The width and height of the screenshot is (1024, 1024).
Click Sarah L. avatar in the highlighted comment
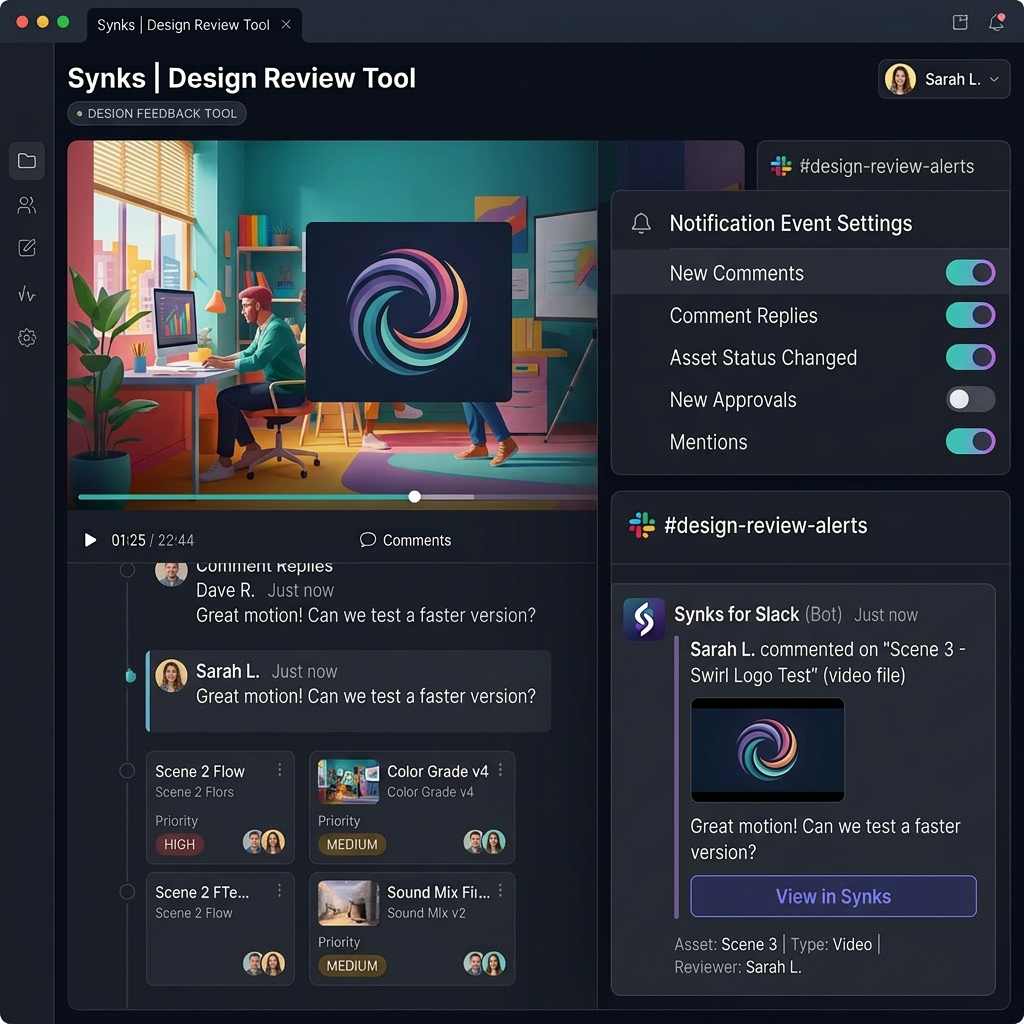pos(171,676)
